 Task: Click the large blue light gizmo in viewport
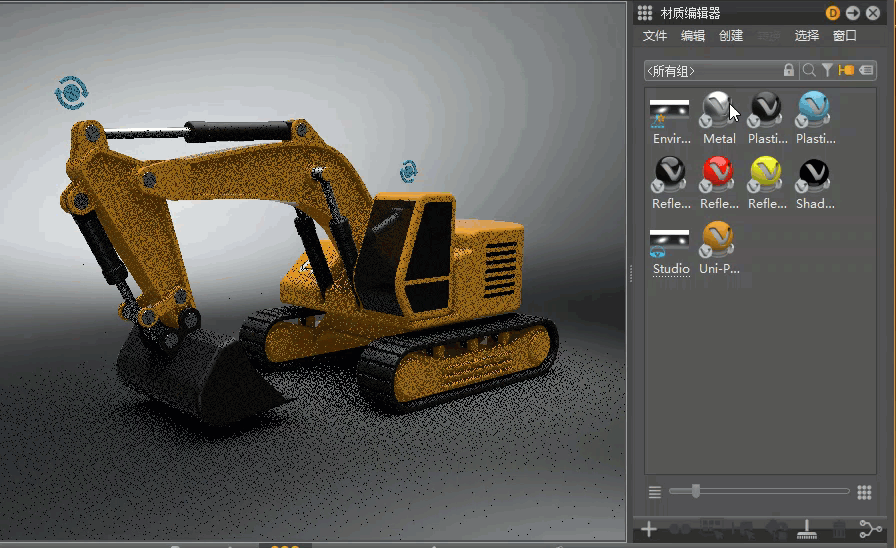point(71,93)
